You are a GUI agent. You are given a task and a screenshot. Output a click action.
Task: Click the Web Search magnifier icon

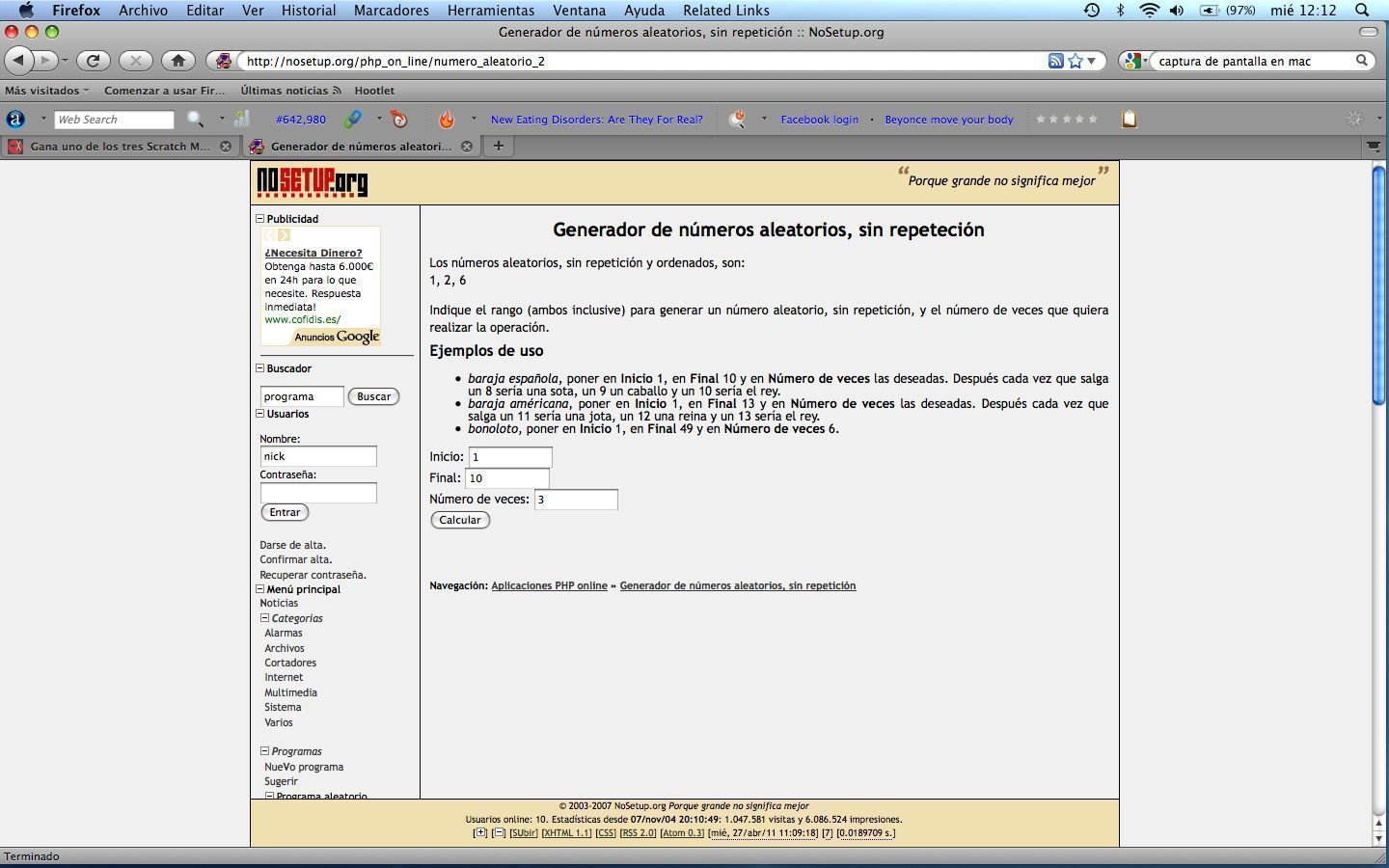[195, 119]
